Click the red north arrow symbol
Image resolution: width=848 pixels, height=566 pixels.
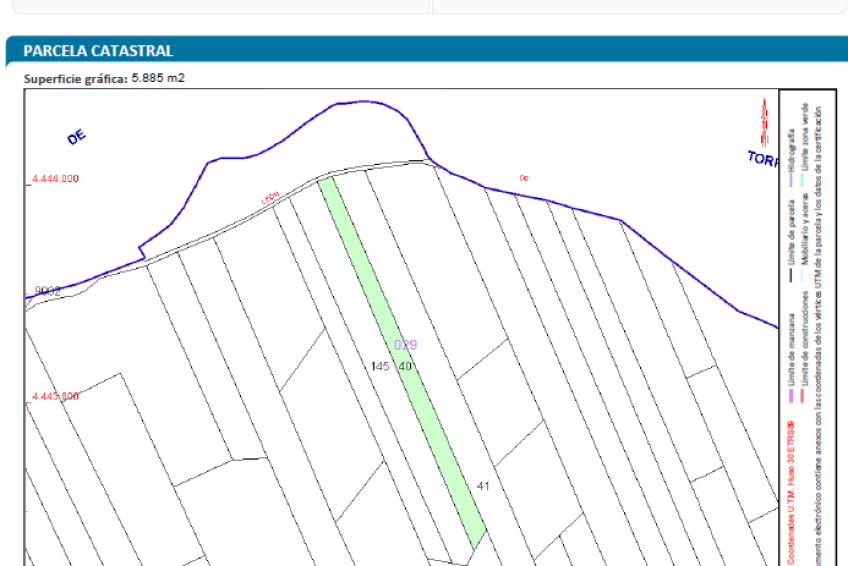tap(765, 122)
